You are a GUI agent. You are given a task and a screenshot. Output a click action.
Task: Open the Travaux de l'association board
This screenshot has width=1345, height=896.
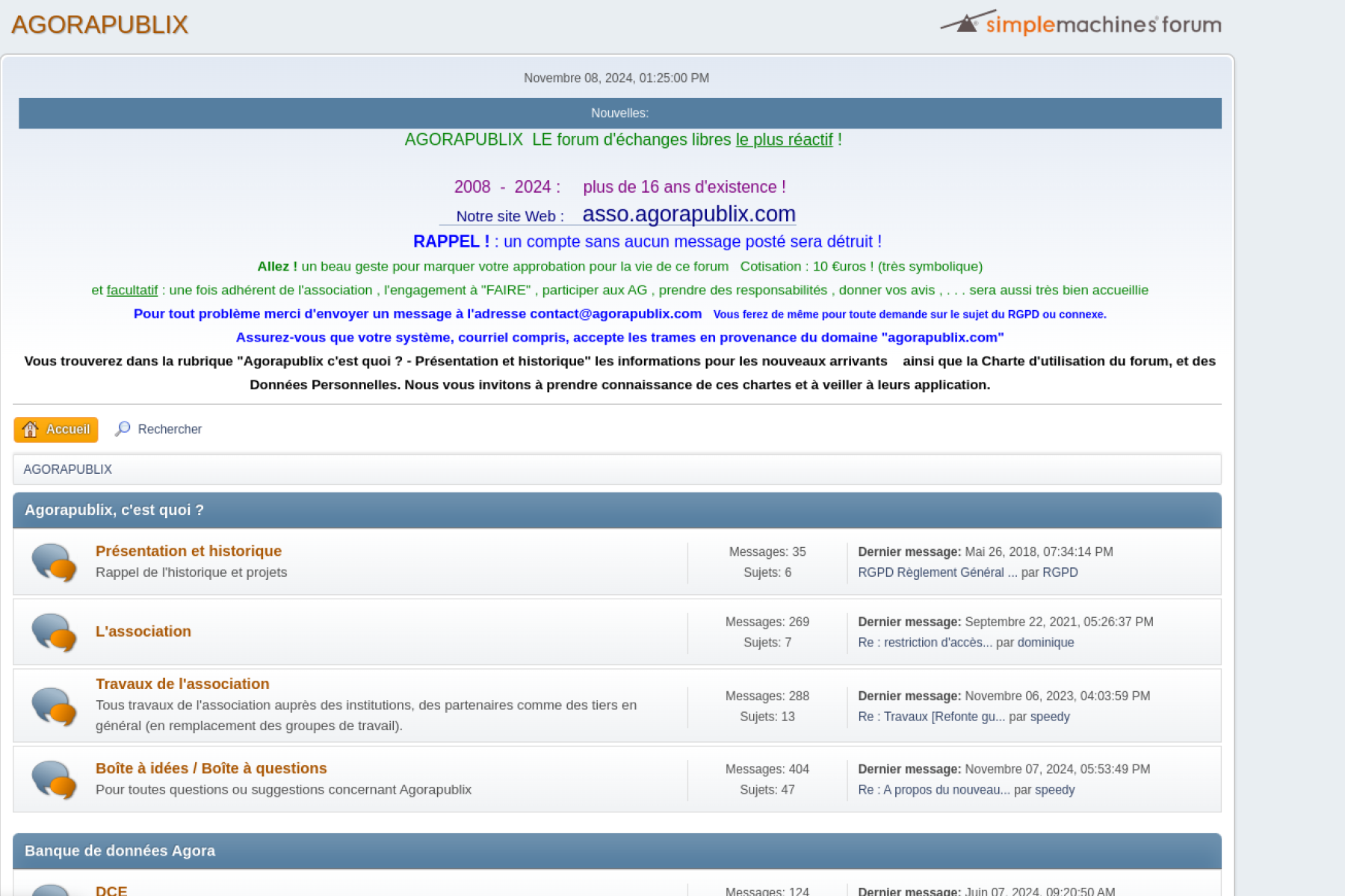(x=182, y=684)
